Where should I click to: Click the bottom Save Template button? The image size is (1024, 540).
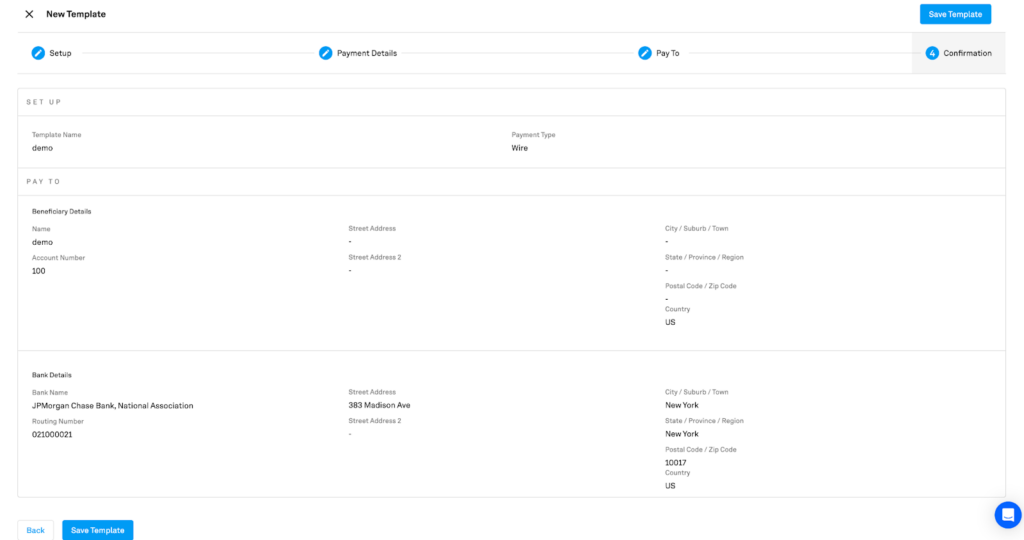tap(97, 530)
